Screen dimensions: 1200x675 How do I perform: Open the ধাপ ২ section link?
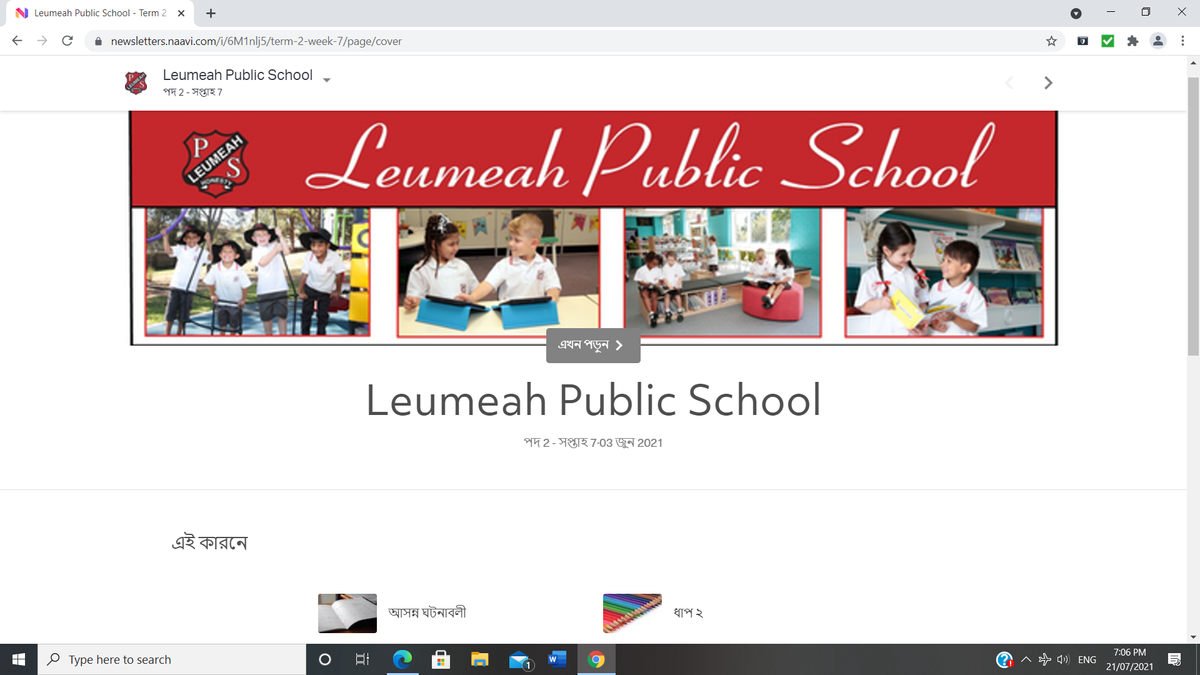coord(688,612)
